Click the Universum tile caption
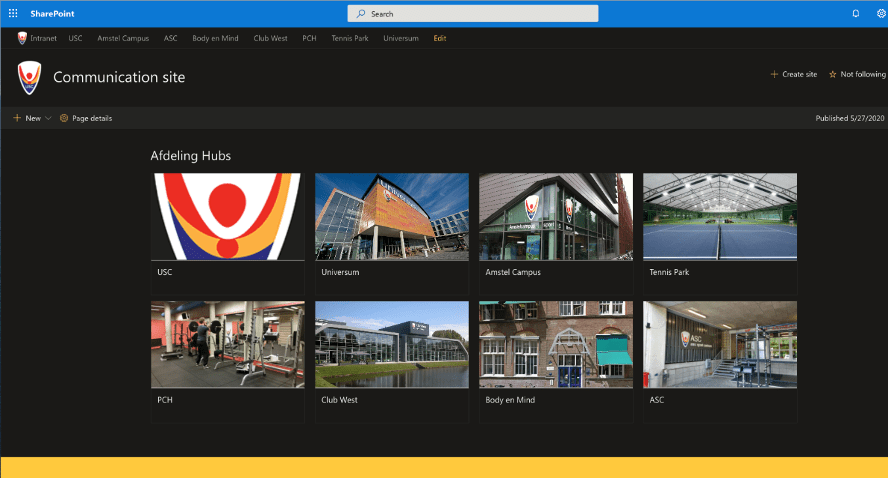This screenshot has height=478, width=888. pos(340,272)
